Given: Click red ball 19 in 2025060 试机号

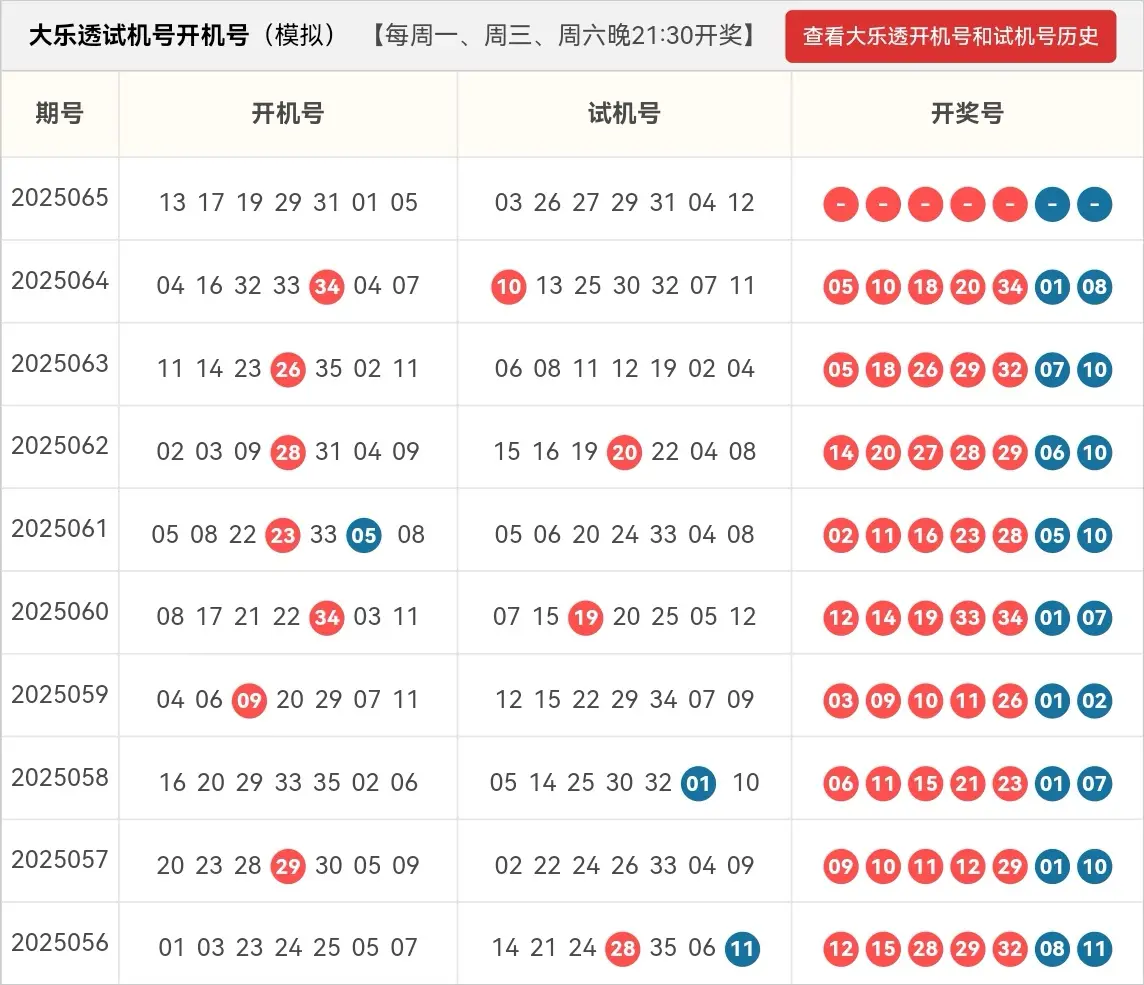Looking at the screenshot, I should [x=585, y=619].
